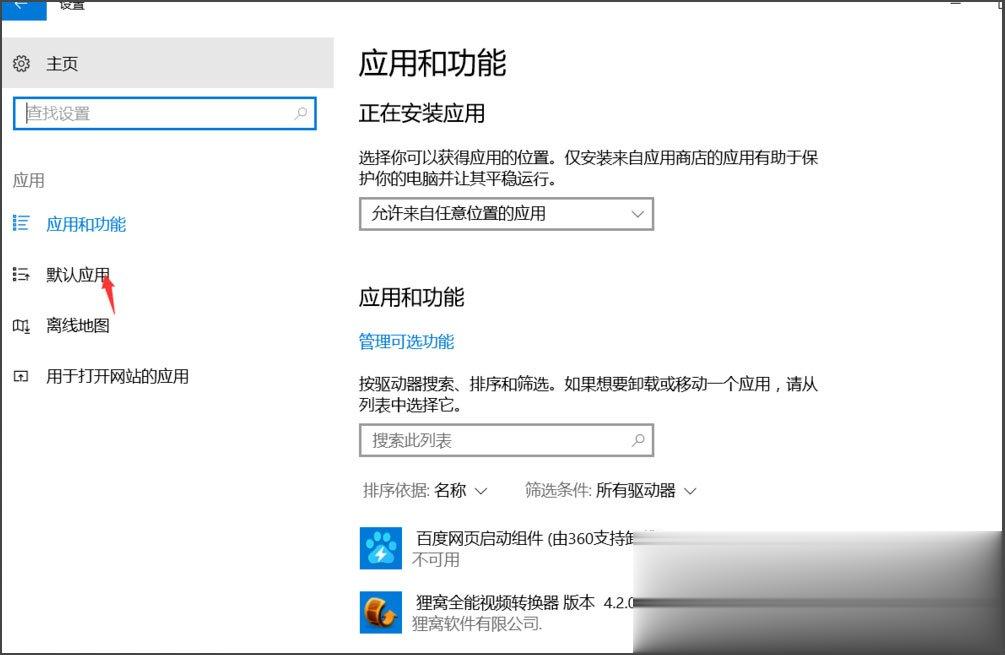Click the search magnifier in 搜索此列表 box
This screenshot has height=655, width=1005.
(x=638, y=440)
